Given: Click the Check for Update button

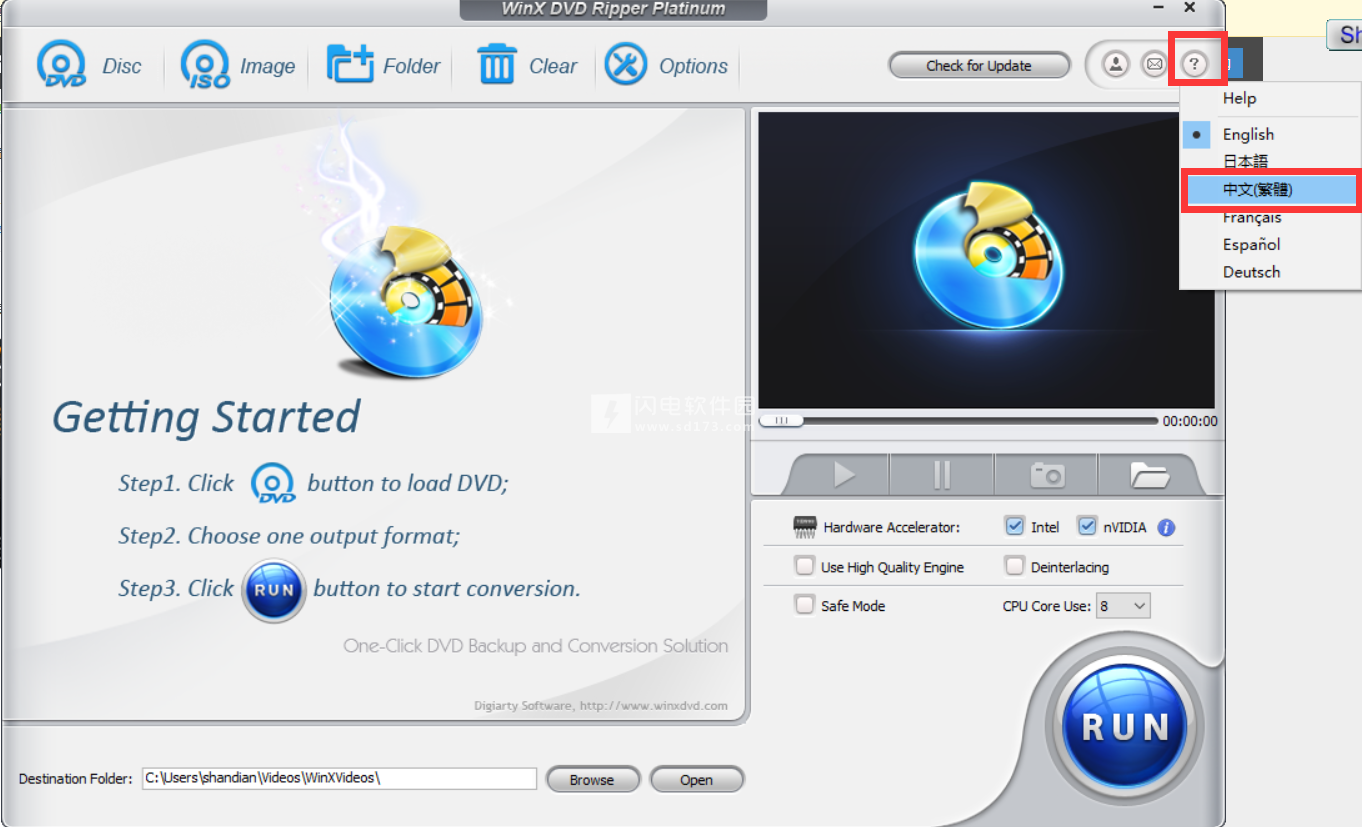Looking at the screenshot, I should [978, 66].
